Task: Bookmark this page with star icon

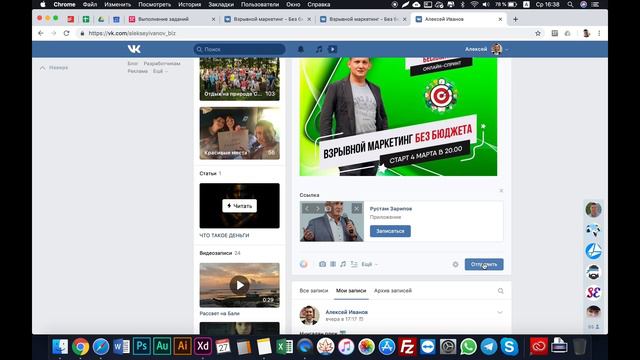Action: pos(538,33)
